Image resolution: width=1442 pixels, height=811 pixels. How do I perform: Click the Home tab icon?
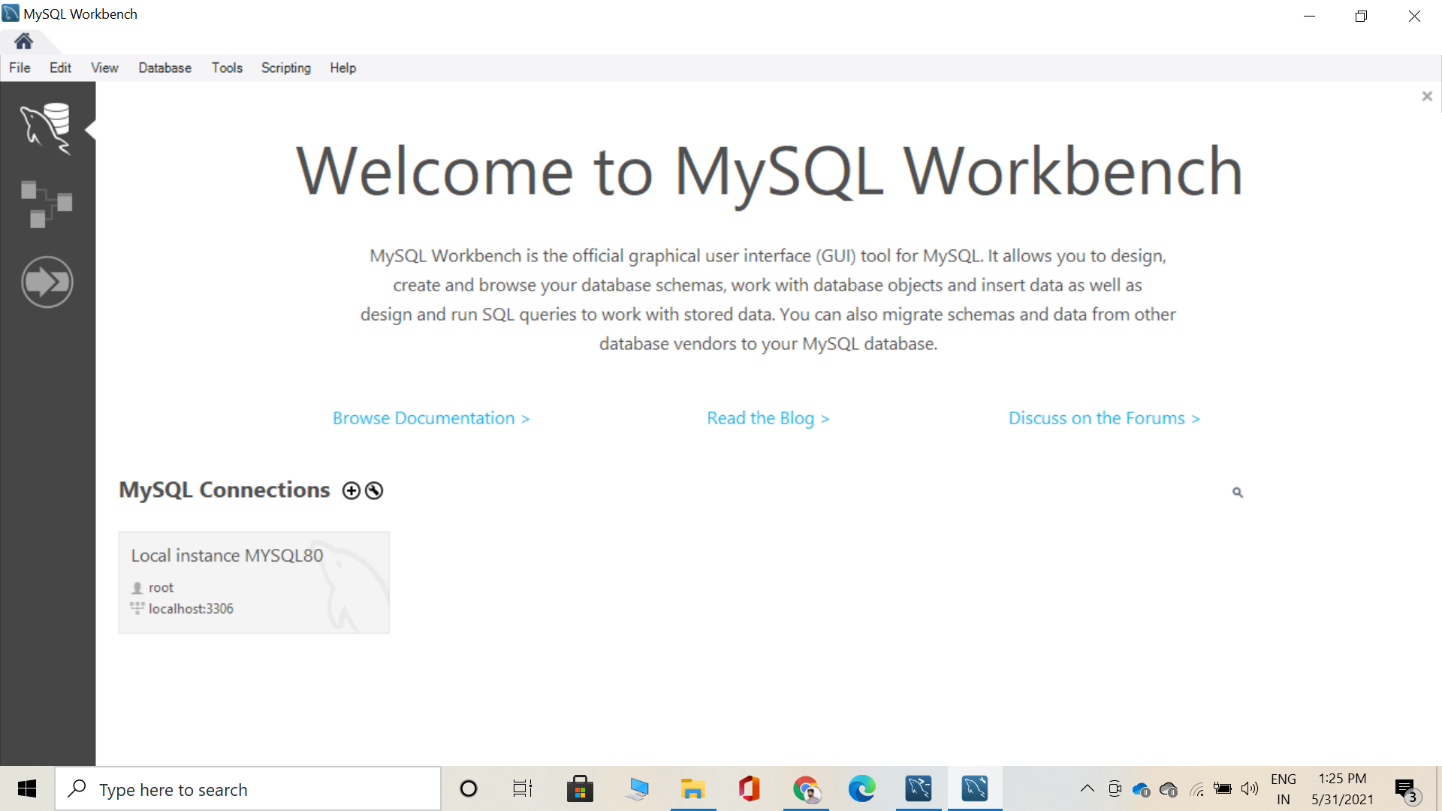pyautogui.click(x=23, y=41)
